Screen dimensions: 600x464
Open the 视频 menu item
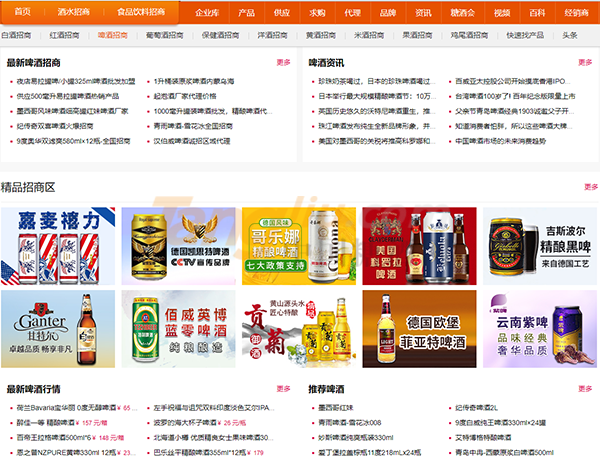[x=502, y=13]
